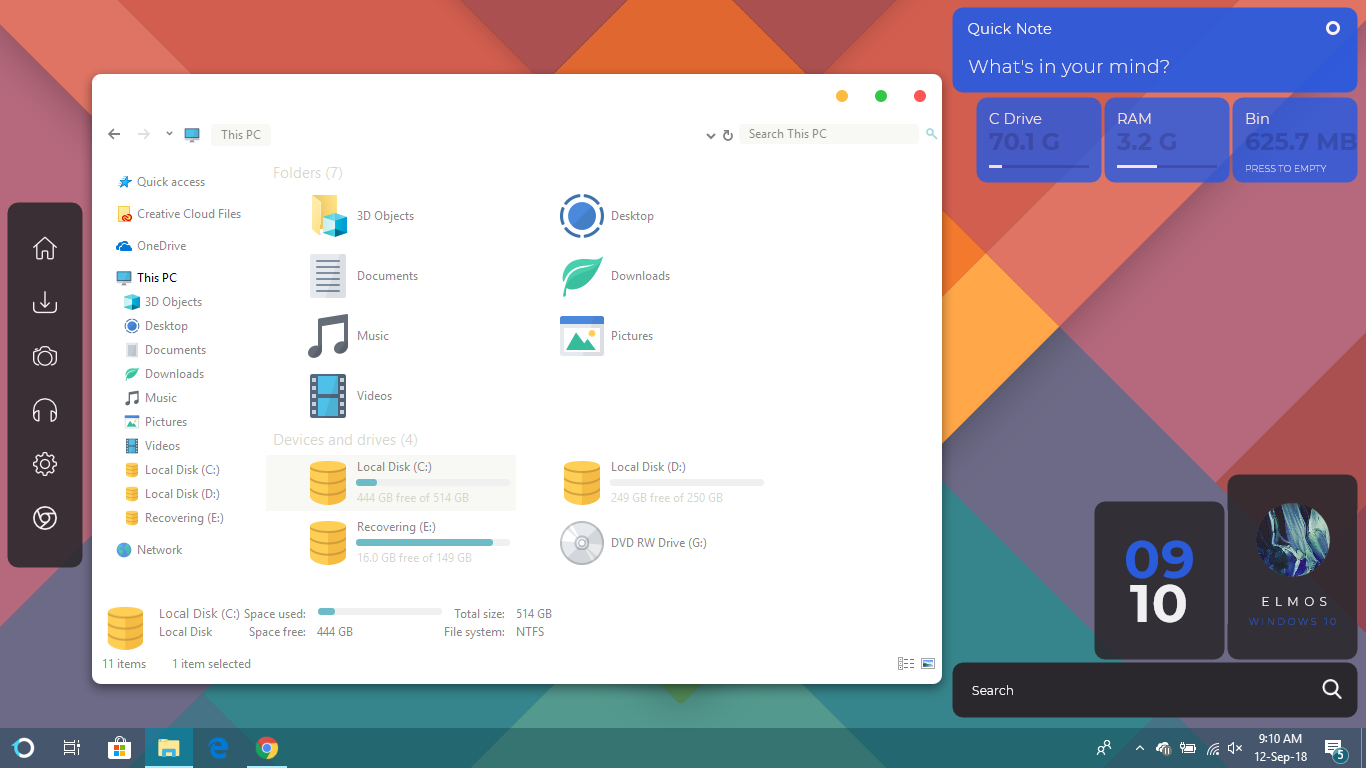This screenshot has width=1366, height=768.
Task: Select OneDrive in the navigation pane
Action: [x=161, y=245]
